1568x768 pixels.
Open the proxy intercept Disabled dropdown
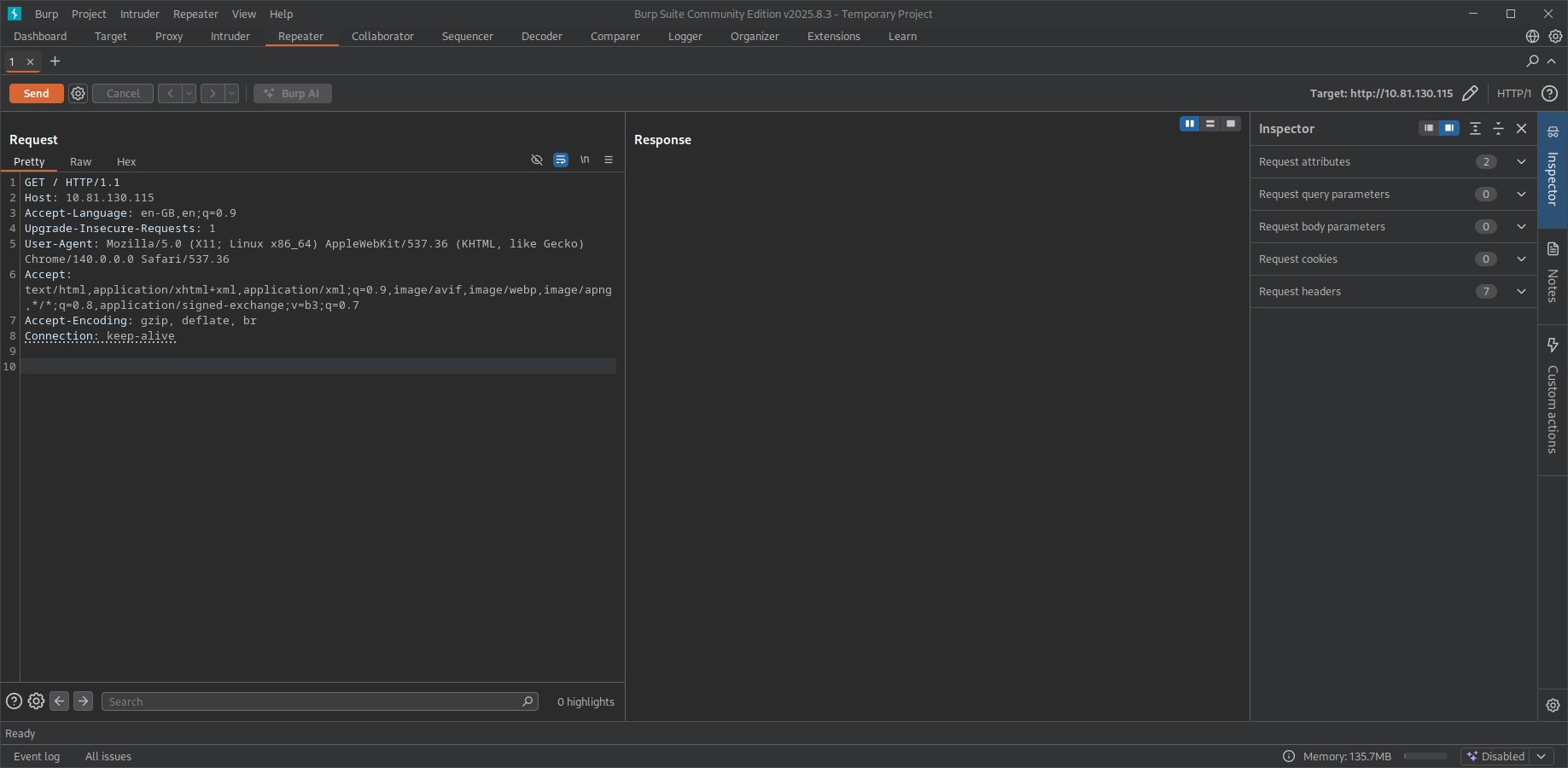coord(1541,756)
